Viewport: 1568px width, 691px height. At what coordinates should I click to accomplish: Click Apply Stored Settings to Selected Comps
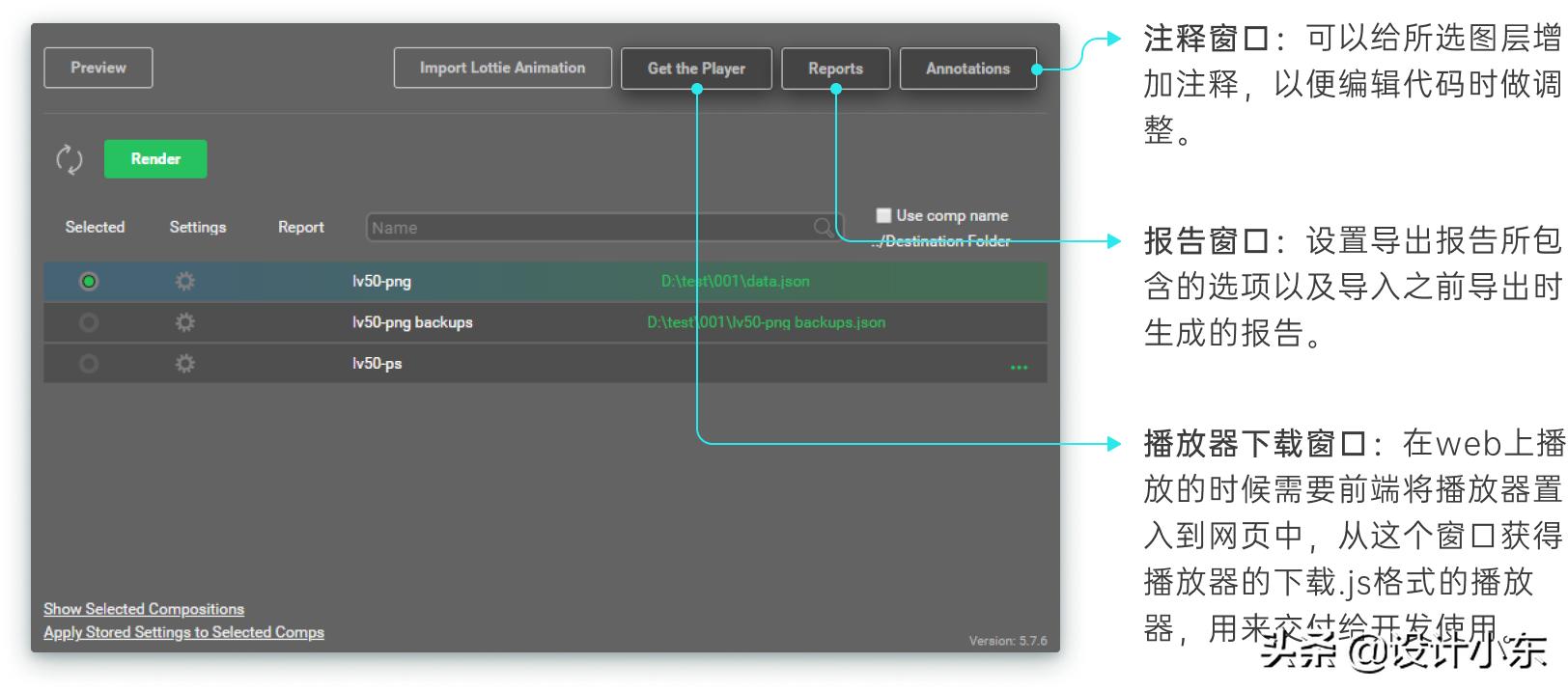click(183, 632)
